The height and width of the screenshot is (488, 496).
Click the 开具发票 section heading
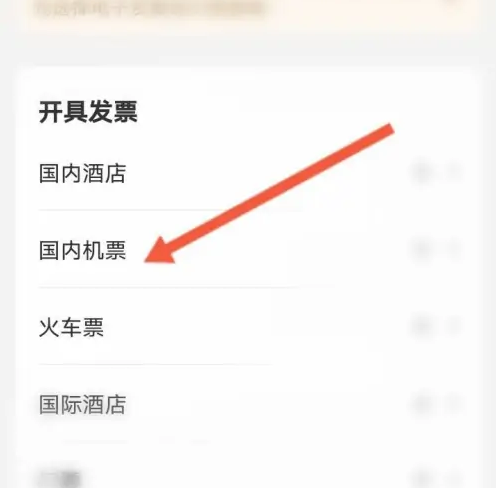pos(88,112)
